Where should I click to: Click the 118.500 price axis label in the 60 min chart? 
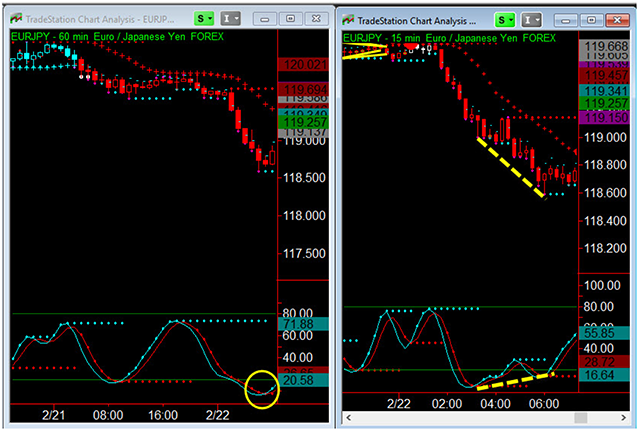(x=304, y=178)
